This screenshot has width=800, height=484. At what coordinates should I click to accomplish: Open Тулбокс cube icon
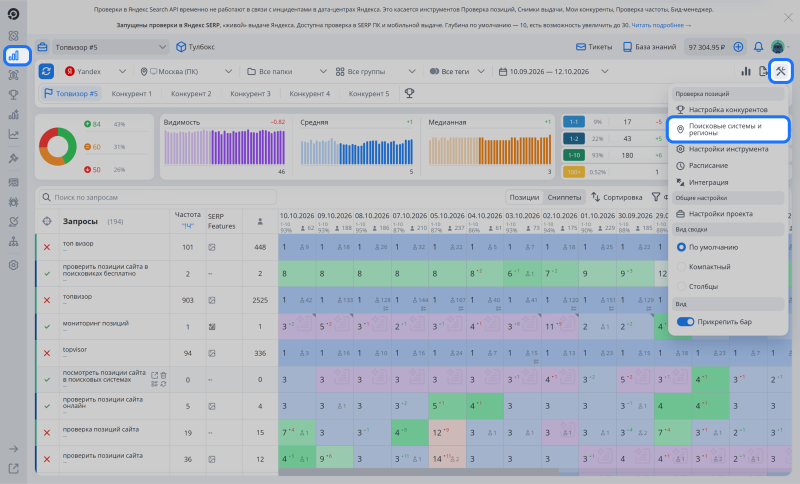(181, 47)
